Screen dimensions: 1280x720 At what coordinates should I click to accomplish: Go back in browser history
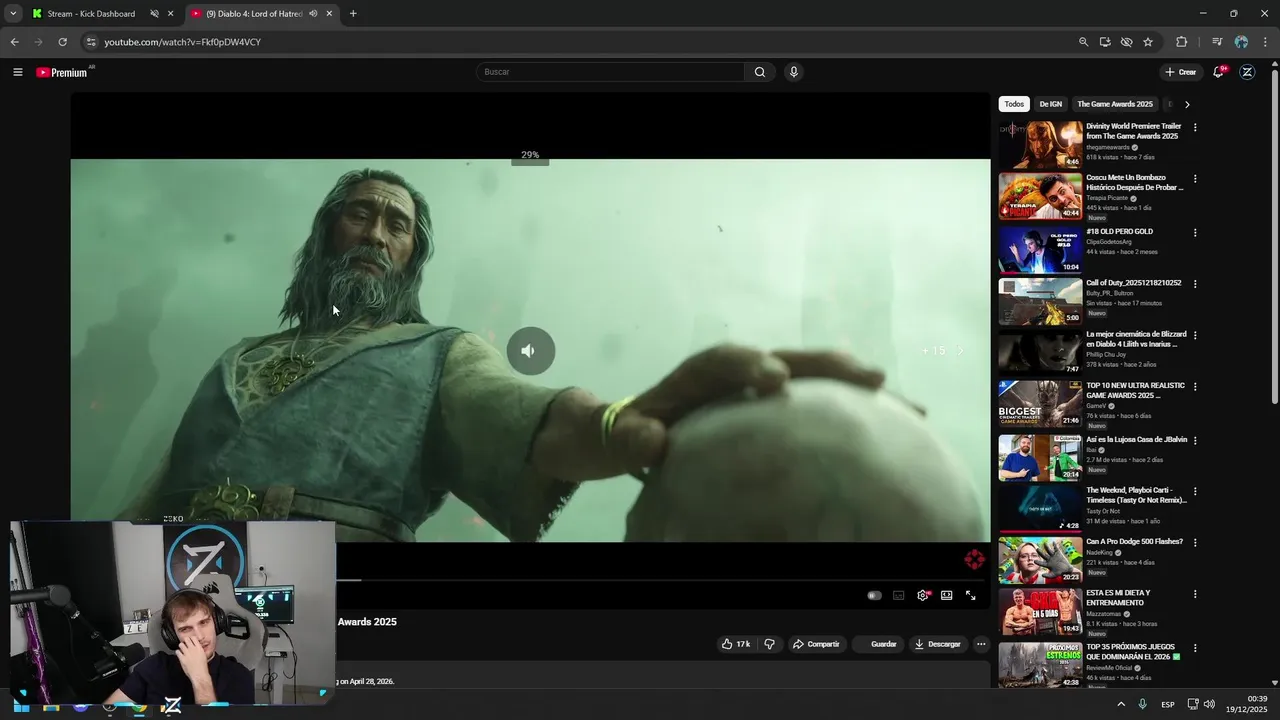(x=14, y=42)
